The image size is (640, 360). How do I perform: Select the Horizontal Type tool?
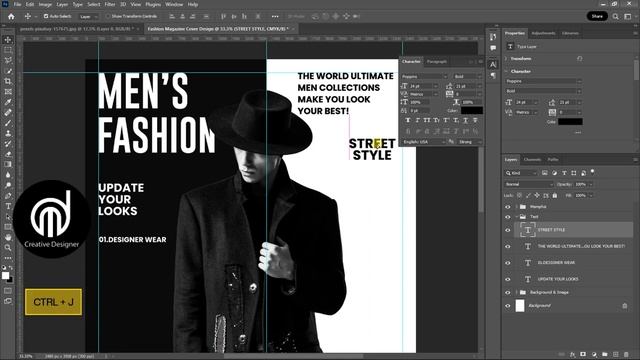8,206
